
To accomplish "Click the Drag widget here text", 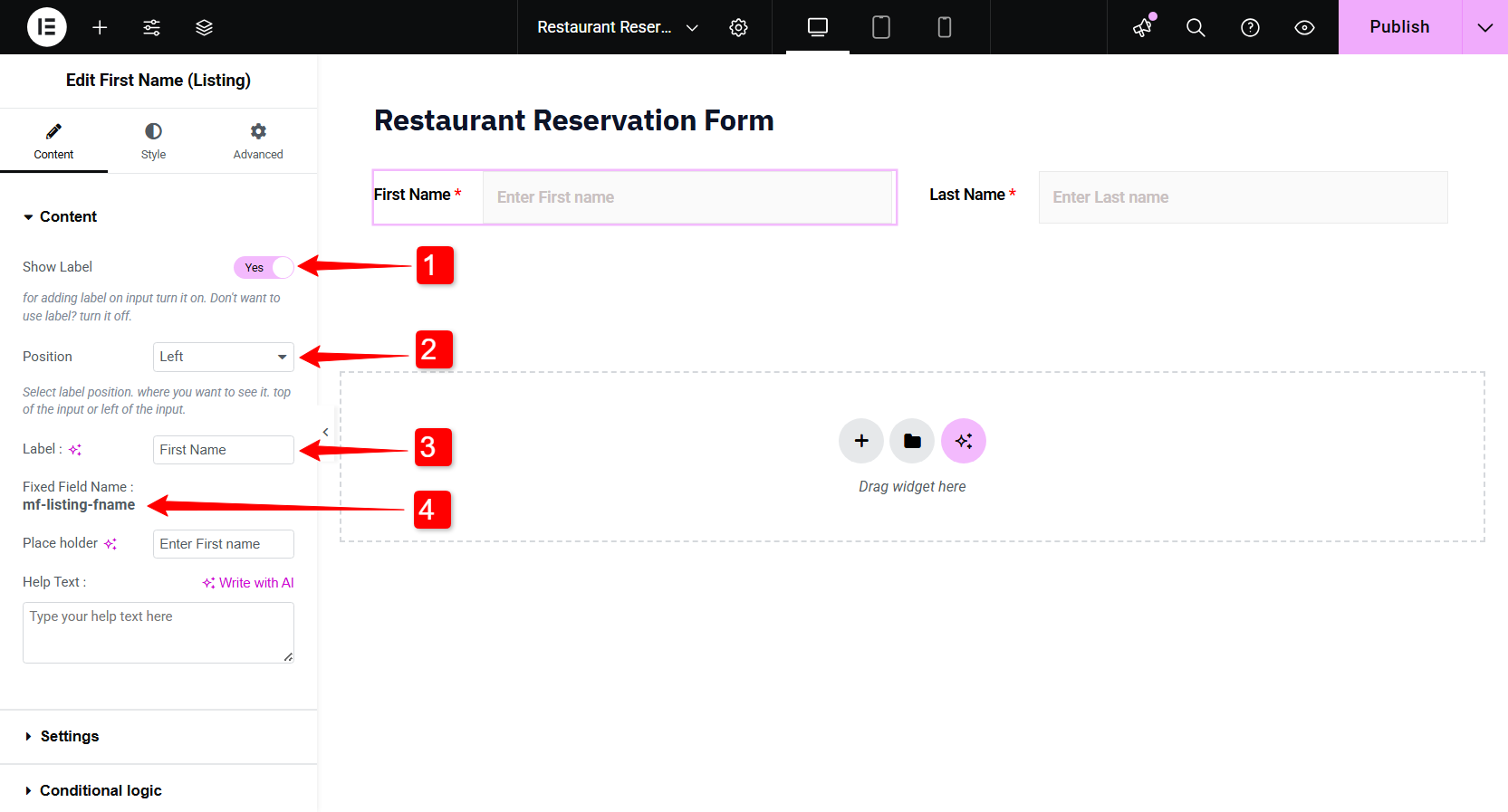I will pos(912,487).
